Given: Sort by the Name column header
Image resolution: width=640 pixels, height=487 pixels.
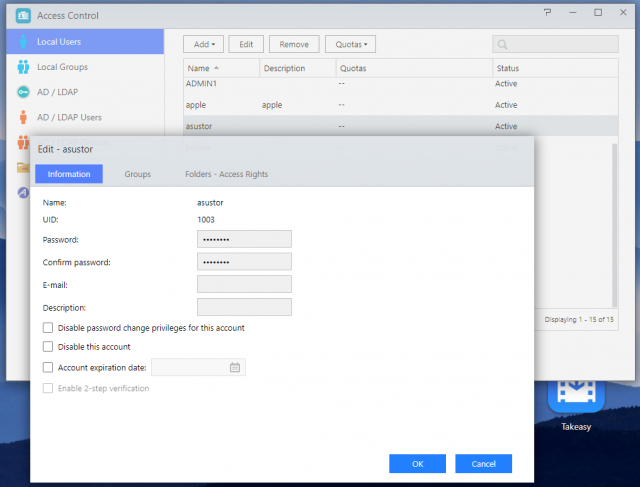Looking at the screenshot, I should click(x=220, y=68).
